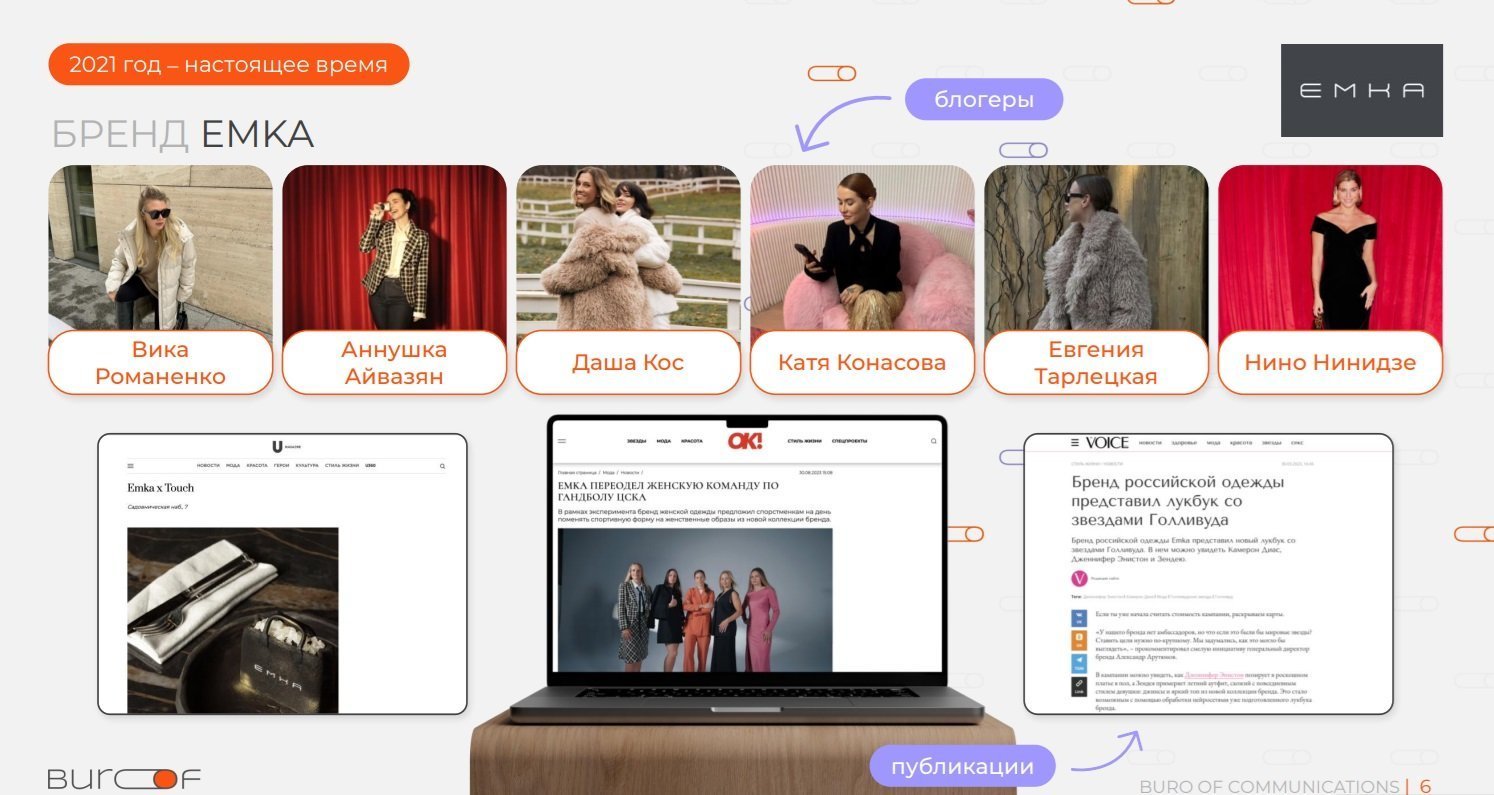
Task: Click the 2021 год – настоящее время badge
Action: pos(229,64)
